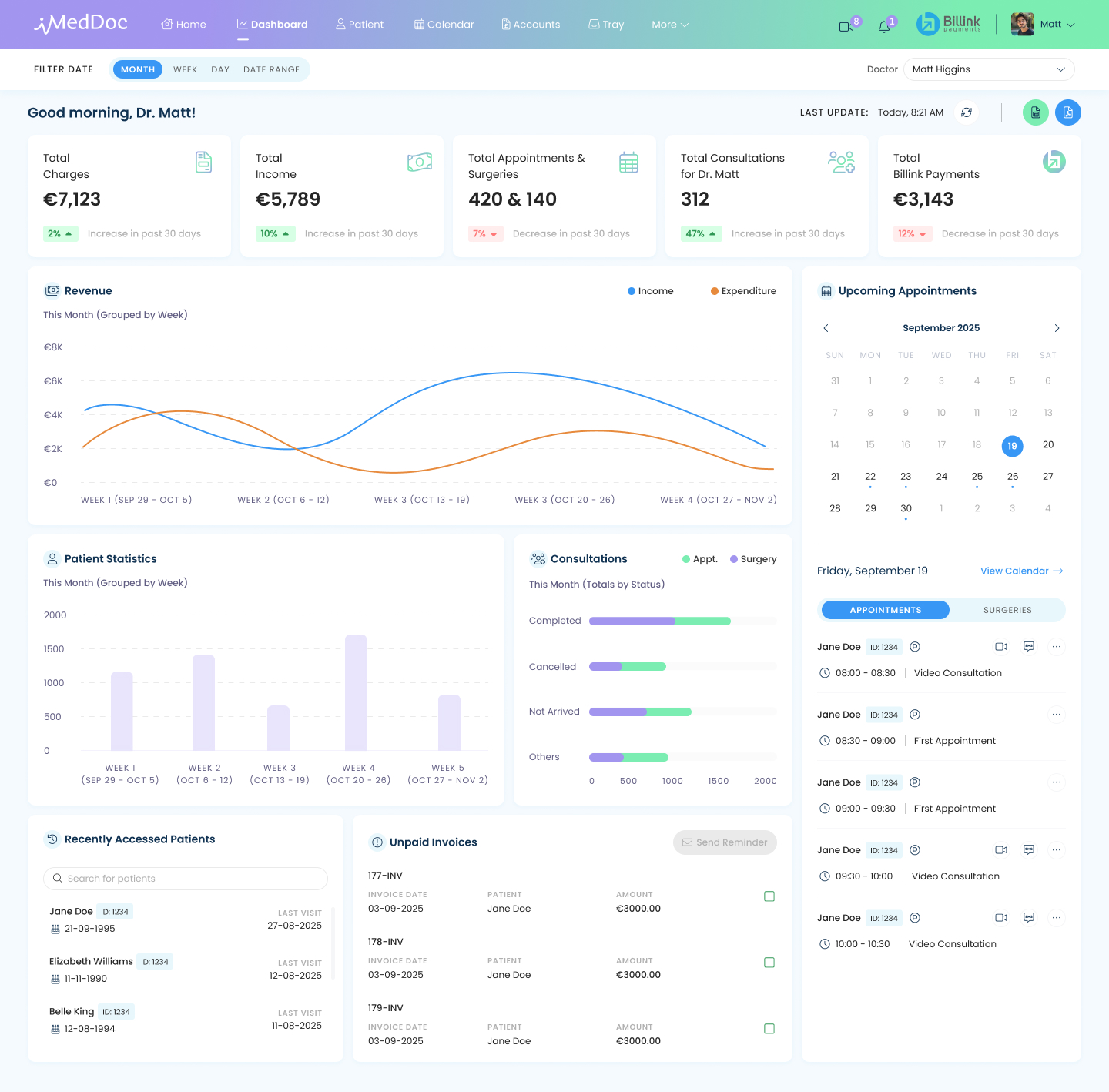The image size is (1109, 1092).
Task: Filter date by Month
Action: coord(138,69)
